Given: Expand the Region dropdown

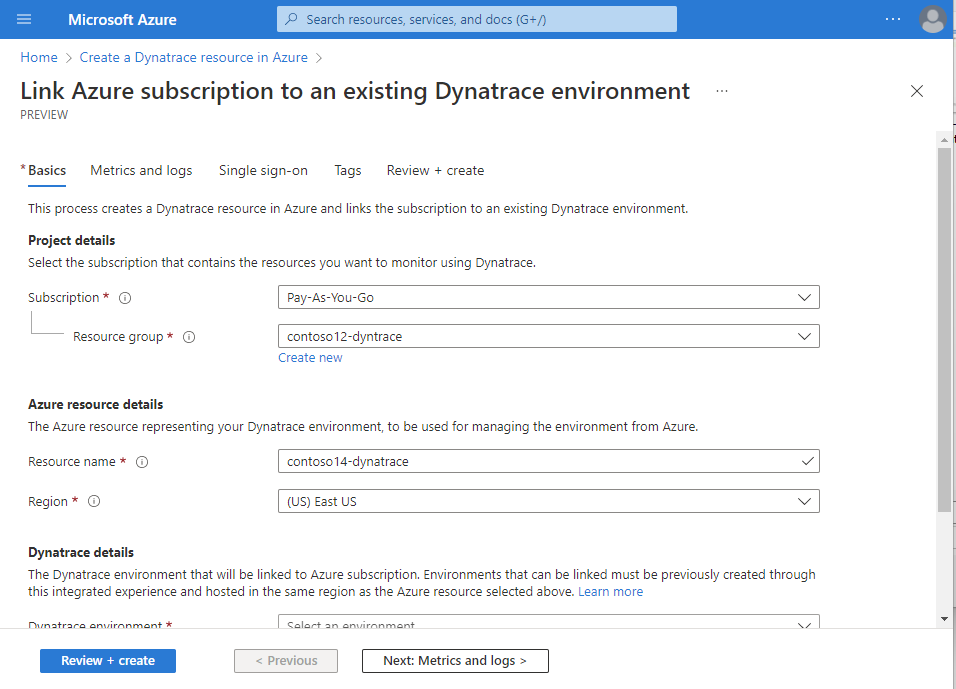Looking at the screenshot, I should (549, 501).
